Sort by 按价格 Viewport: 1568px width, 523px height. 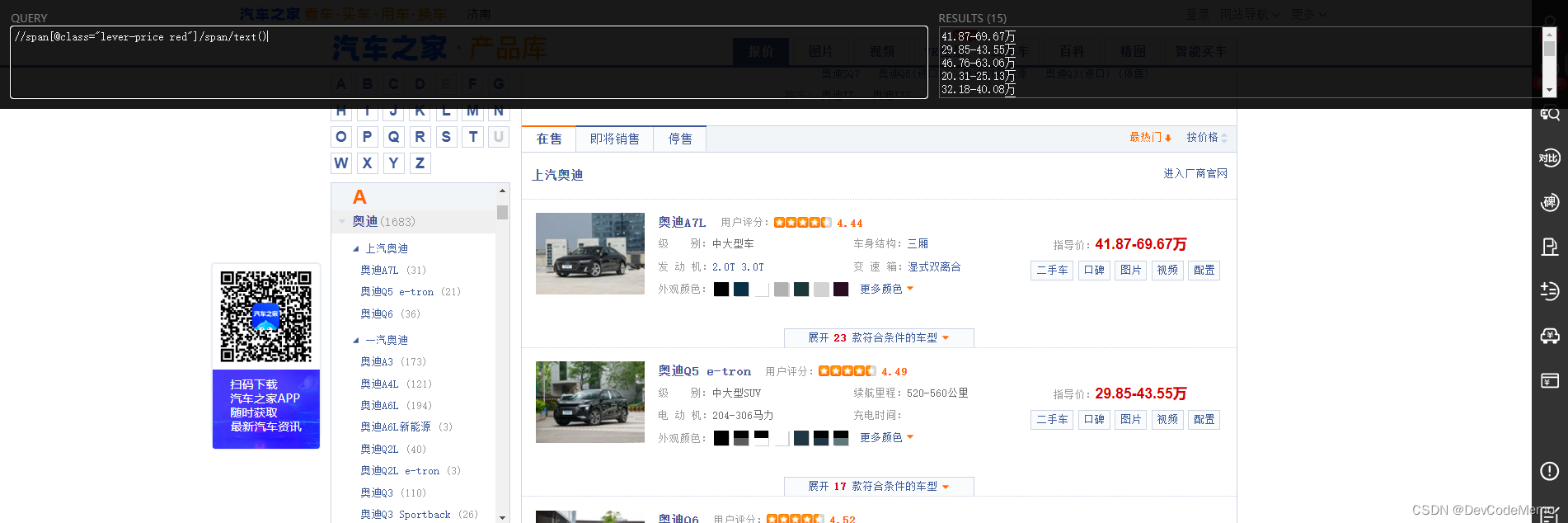click(x=1207, y=138)
